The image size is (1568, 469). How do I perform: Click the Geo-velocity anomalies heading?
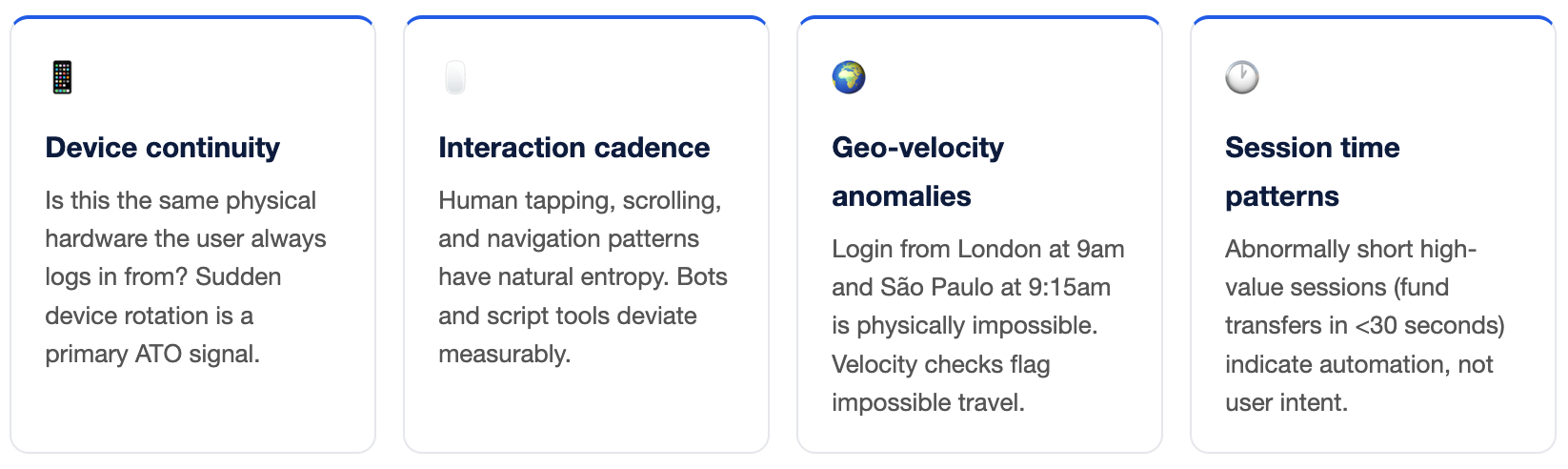917,172
